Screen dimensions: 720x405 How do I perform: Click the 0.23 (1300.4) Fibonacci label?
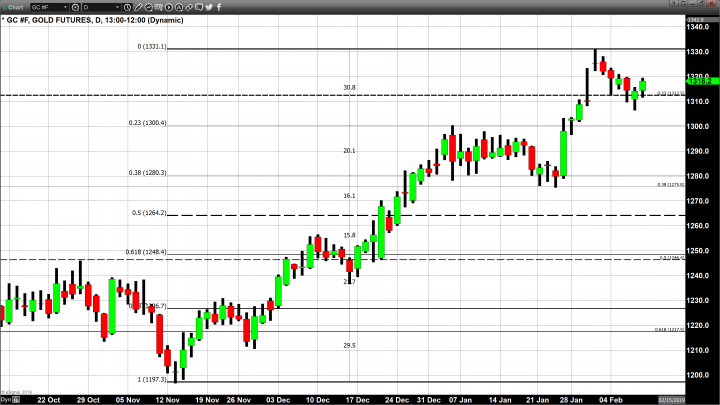pyautogui.click(x=147, y=123)
